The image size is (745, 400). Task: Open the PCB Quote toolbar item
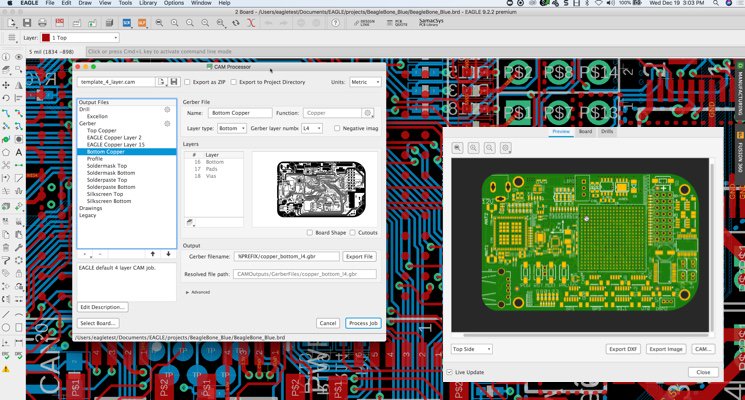click(397, 23)
